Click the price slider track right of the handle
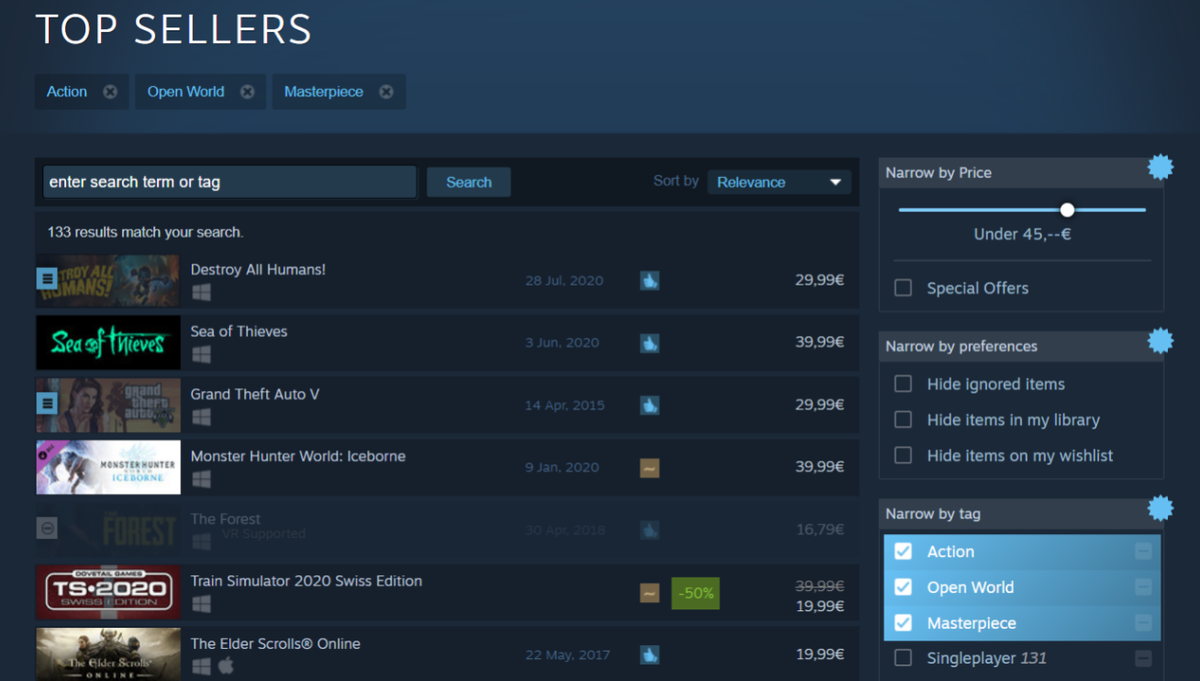The width and height of the screenshot is (1200, 681). [1110, 210]
